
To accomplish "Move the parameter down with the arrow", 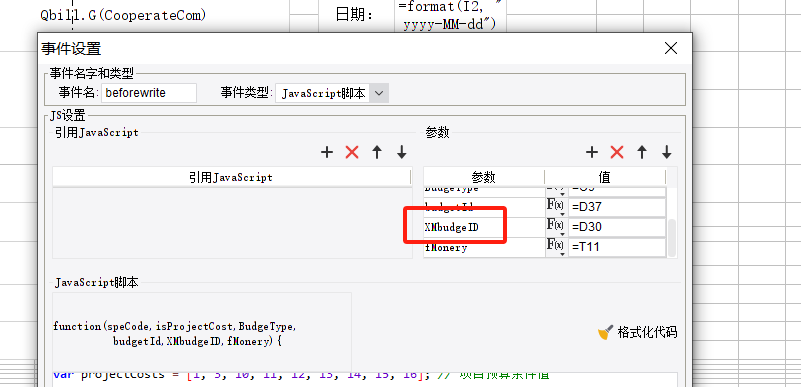I will tap(667, 152).
